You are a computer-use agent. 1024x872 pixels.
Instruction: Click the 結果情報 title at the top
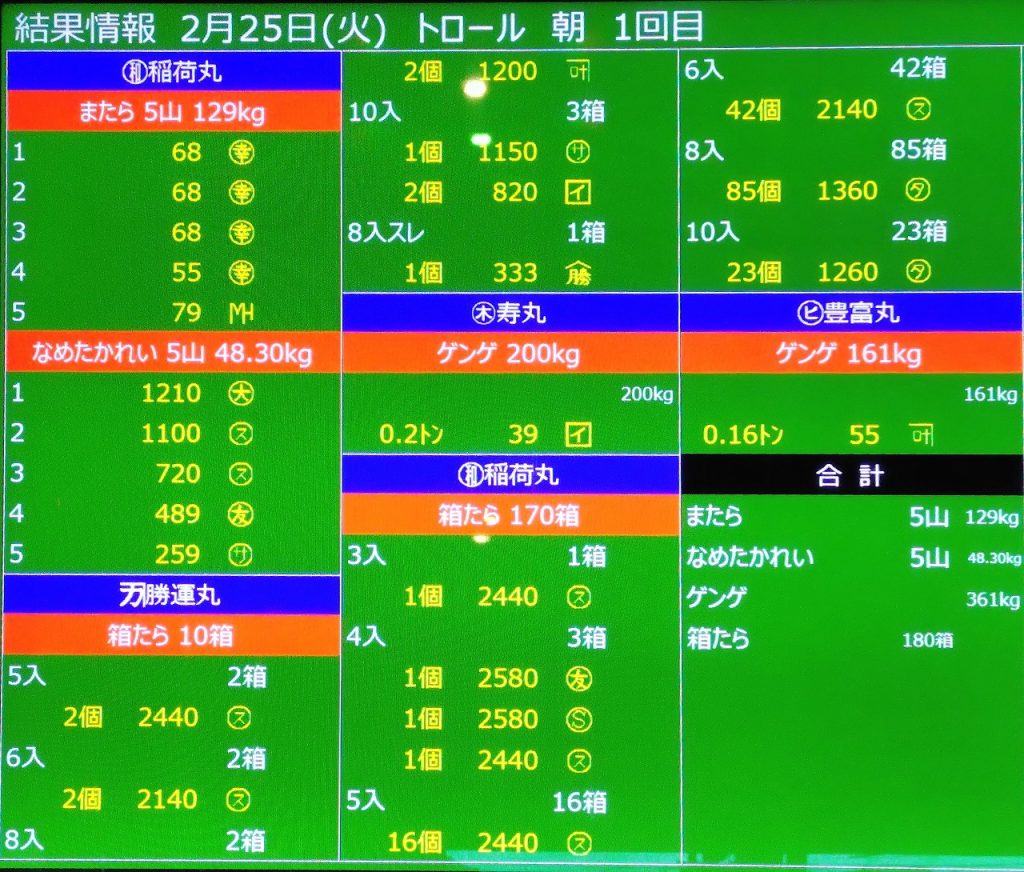85,28
